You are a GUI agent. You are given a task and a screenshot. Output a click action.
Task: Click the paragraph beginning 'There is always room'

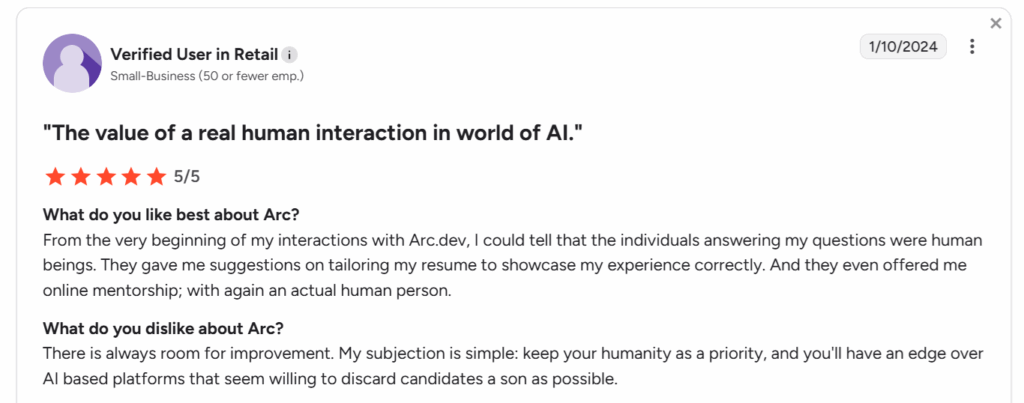(x=513, y=366)
